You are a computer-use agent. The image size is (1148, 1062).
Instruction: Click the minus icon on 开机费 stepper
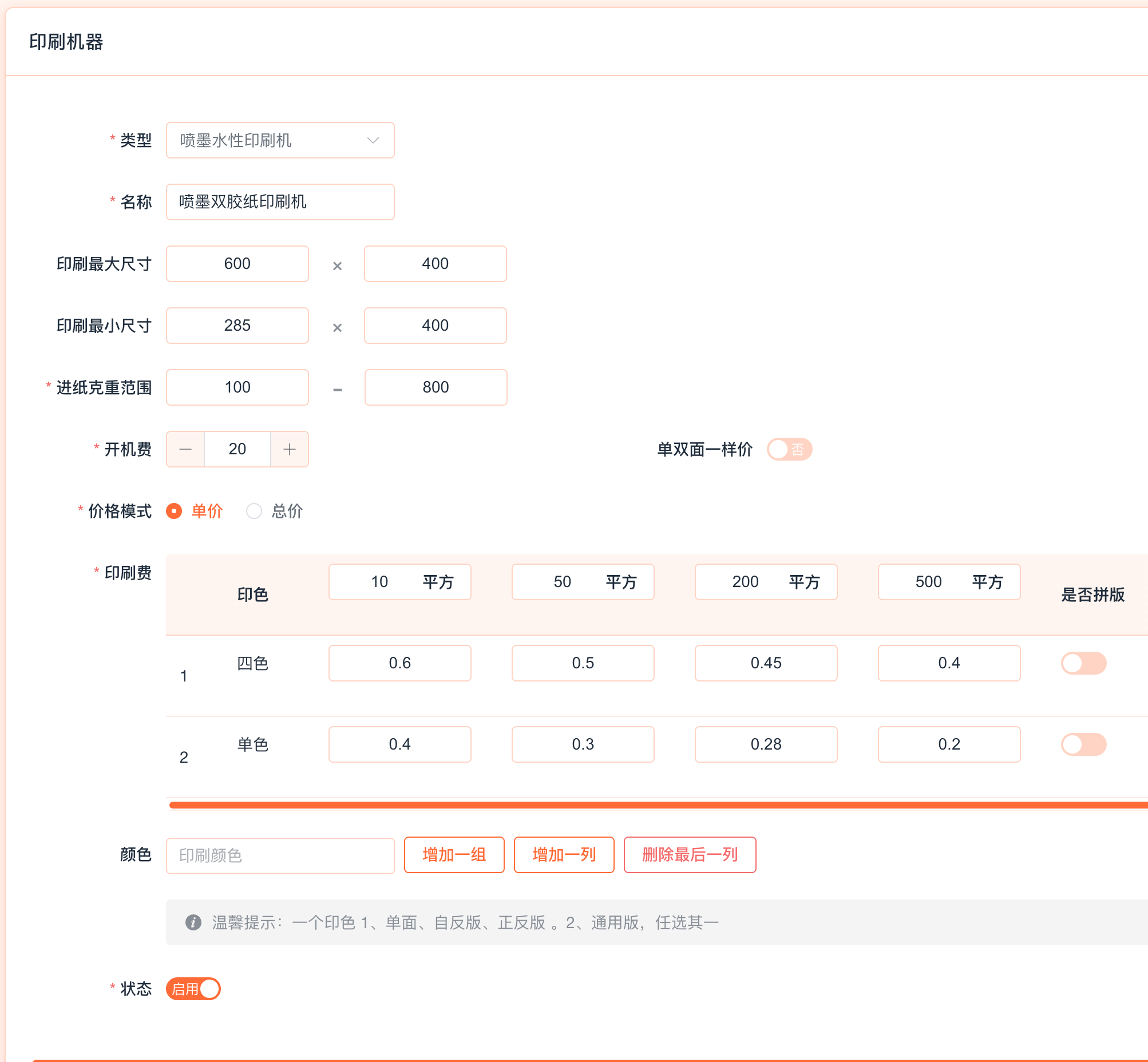185,449
